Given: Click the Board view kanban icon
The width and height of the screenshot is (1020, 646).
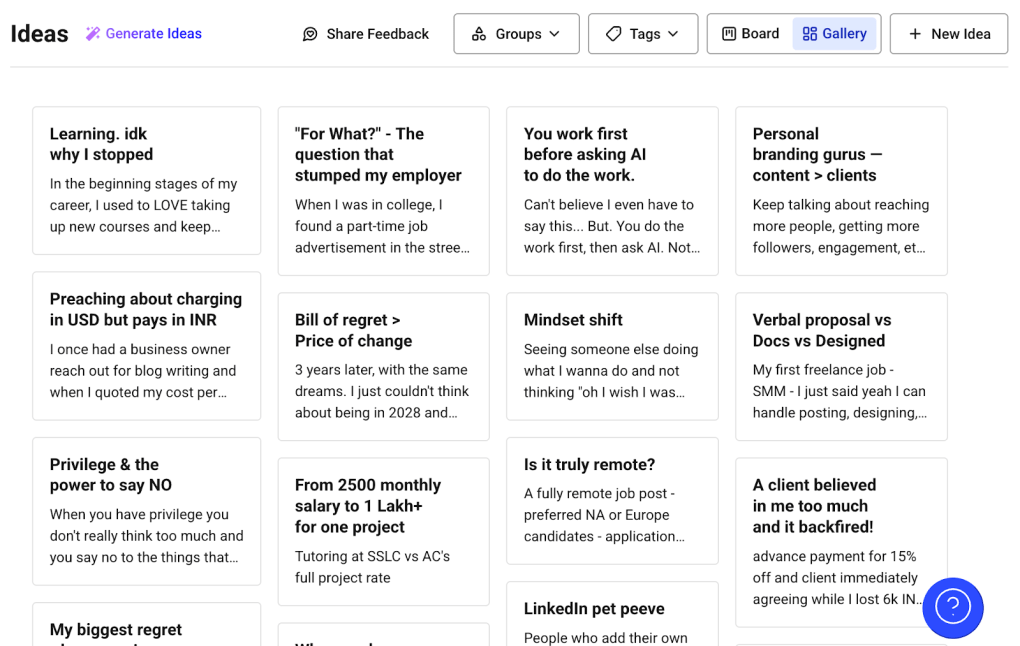Looking at the screenshot, I should [x=729, y=34].
